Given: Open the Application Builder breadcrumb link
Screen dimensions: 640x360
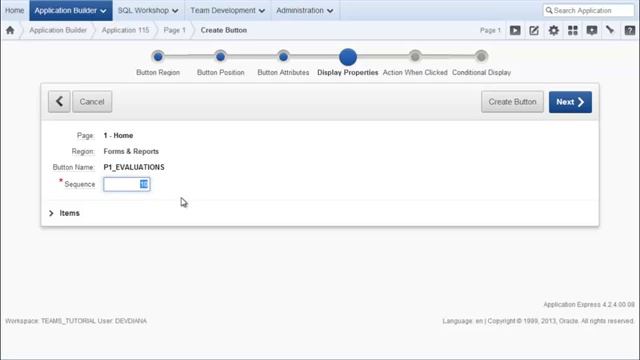Looking at the screenshot, I should click(58, 30).
